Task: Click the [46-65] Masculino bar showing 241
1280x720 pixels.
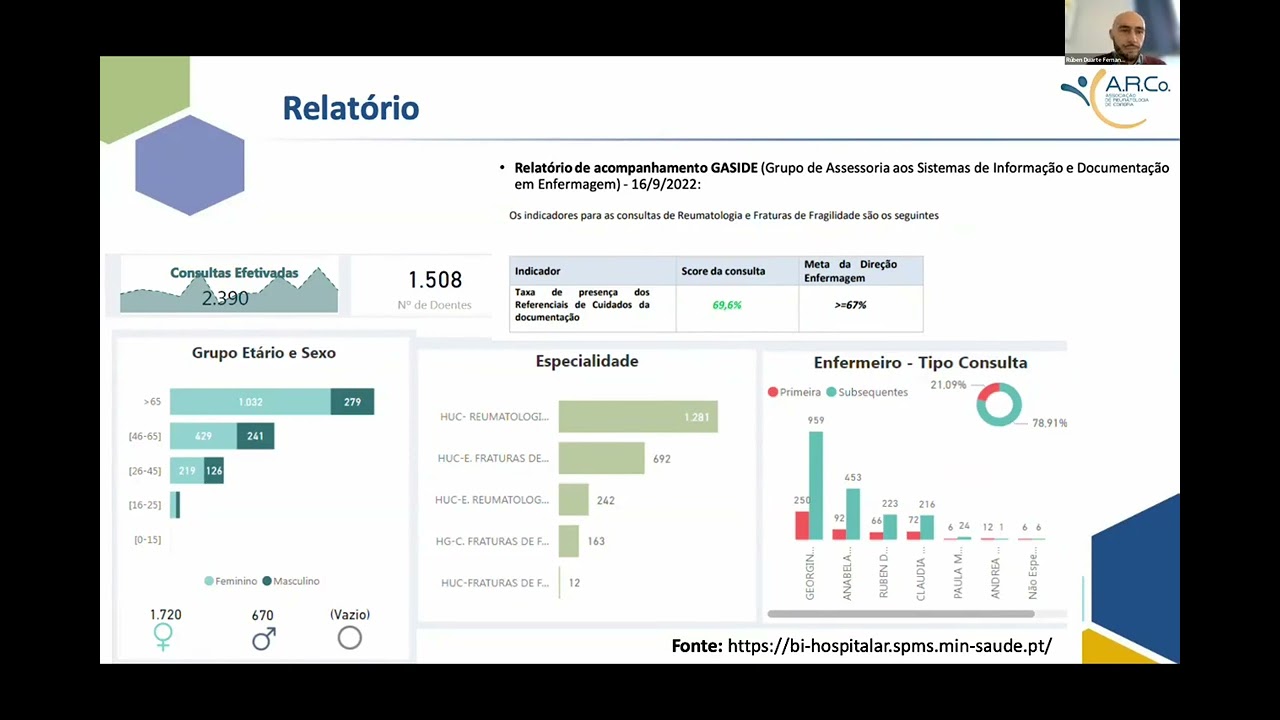Action: point(255,436)
